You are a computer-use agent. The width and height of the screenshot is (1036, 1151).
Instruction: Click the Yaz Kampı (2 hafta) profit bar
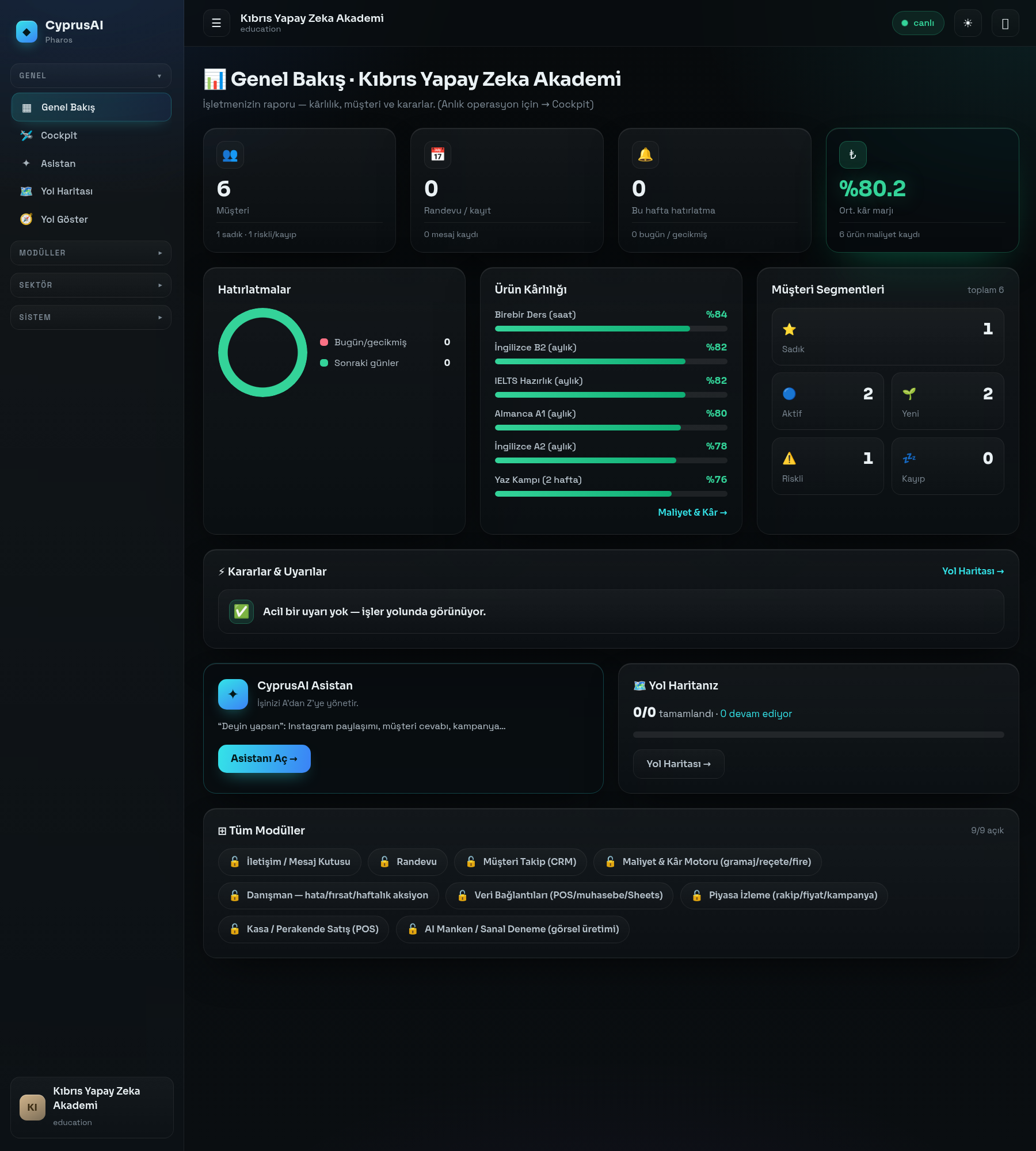click(x=611, y=494)
